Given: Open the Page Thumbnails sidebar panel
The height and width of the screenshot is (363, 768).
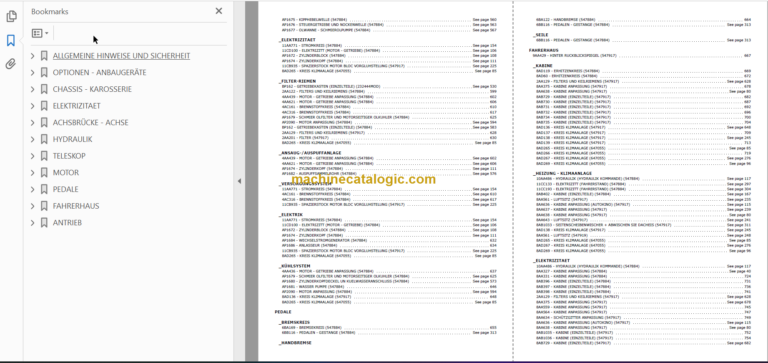Looking at the screenshot, I should pyautogui.click(x=11, y=17).
